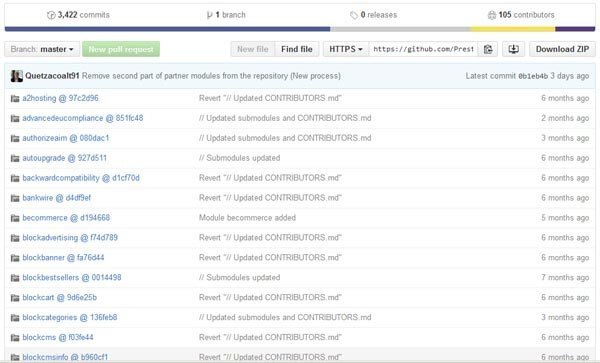Open becommerce @ d194668 submodule
The image size is (600, 363).
[66, 218]
